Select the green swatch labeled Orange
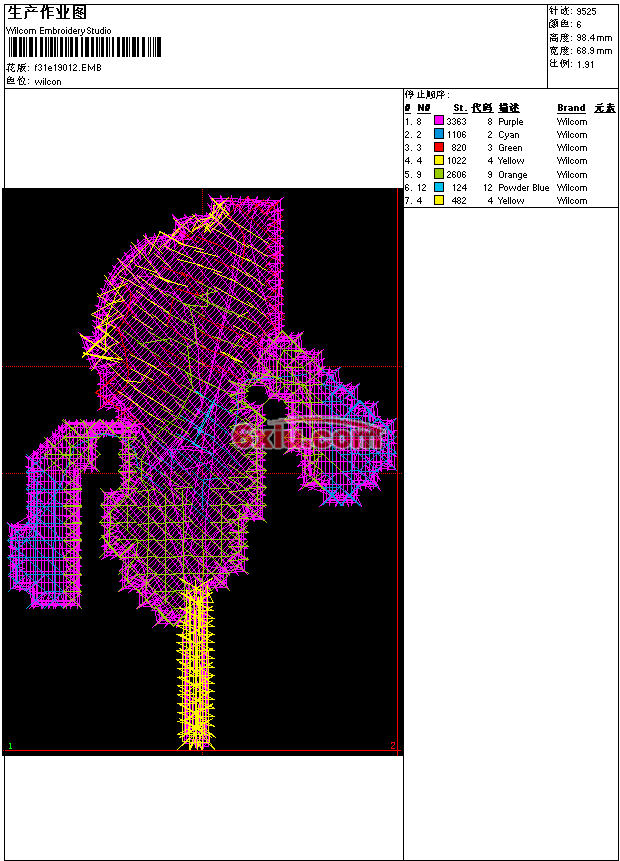Image resolution: width=620 pixels, height=861 pixels. click(x=438, y=174)
